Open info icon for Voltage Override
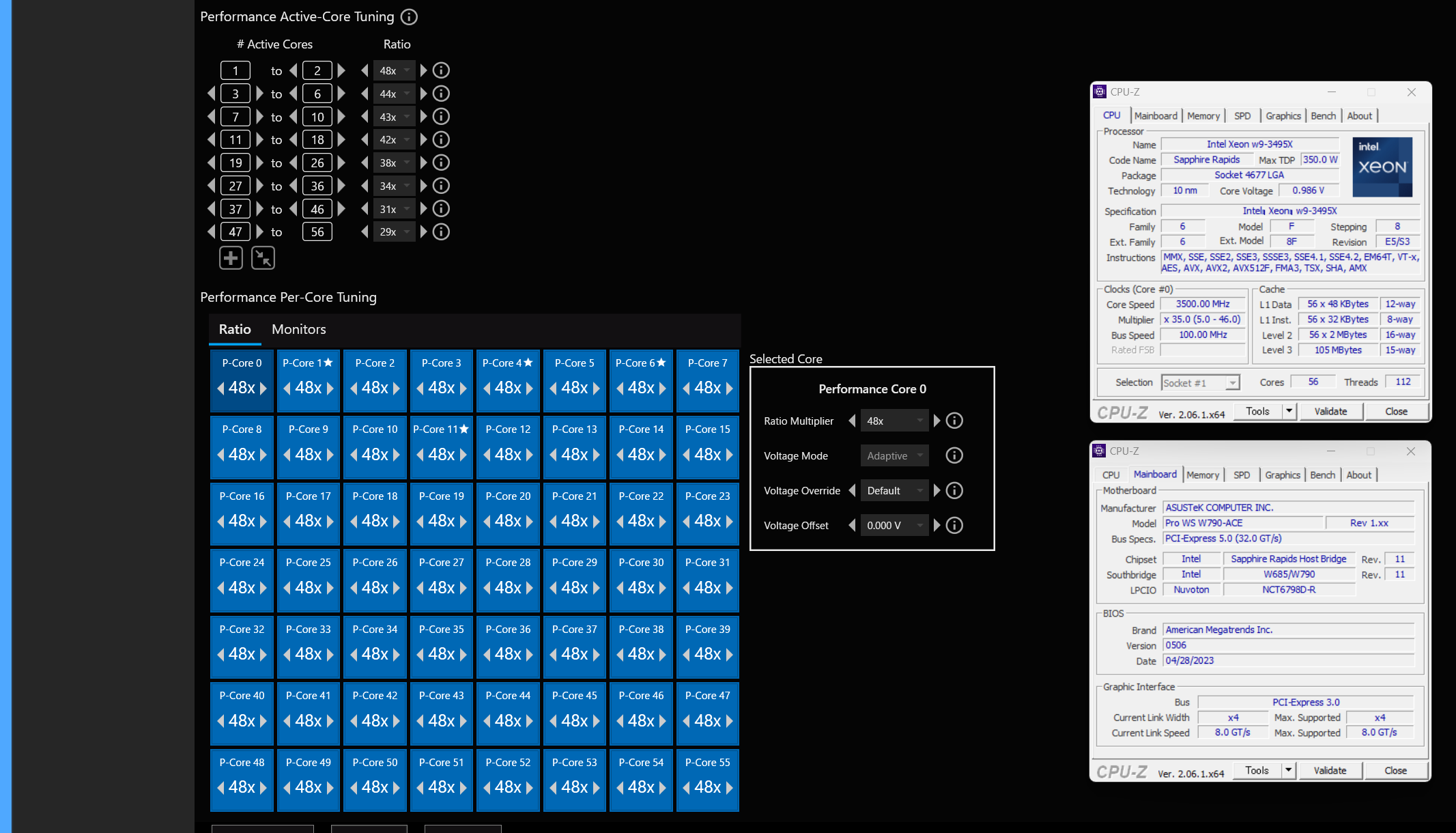The image size is (1456, 833). pyautogui.click(x=954, y=490)
